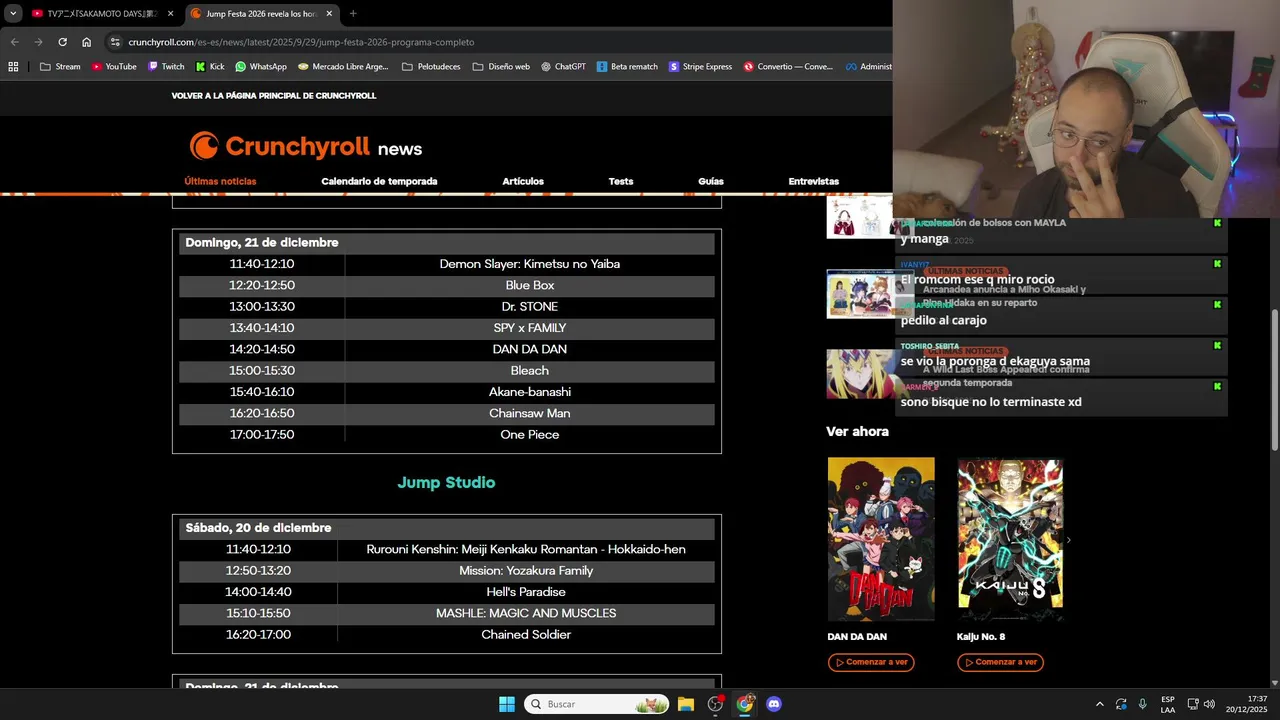The height and width of the screenshot is (720, 1280).
Task: Close the SAKAMOTO DAYS tab
Action: click(170, 14)
